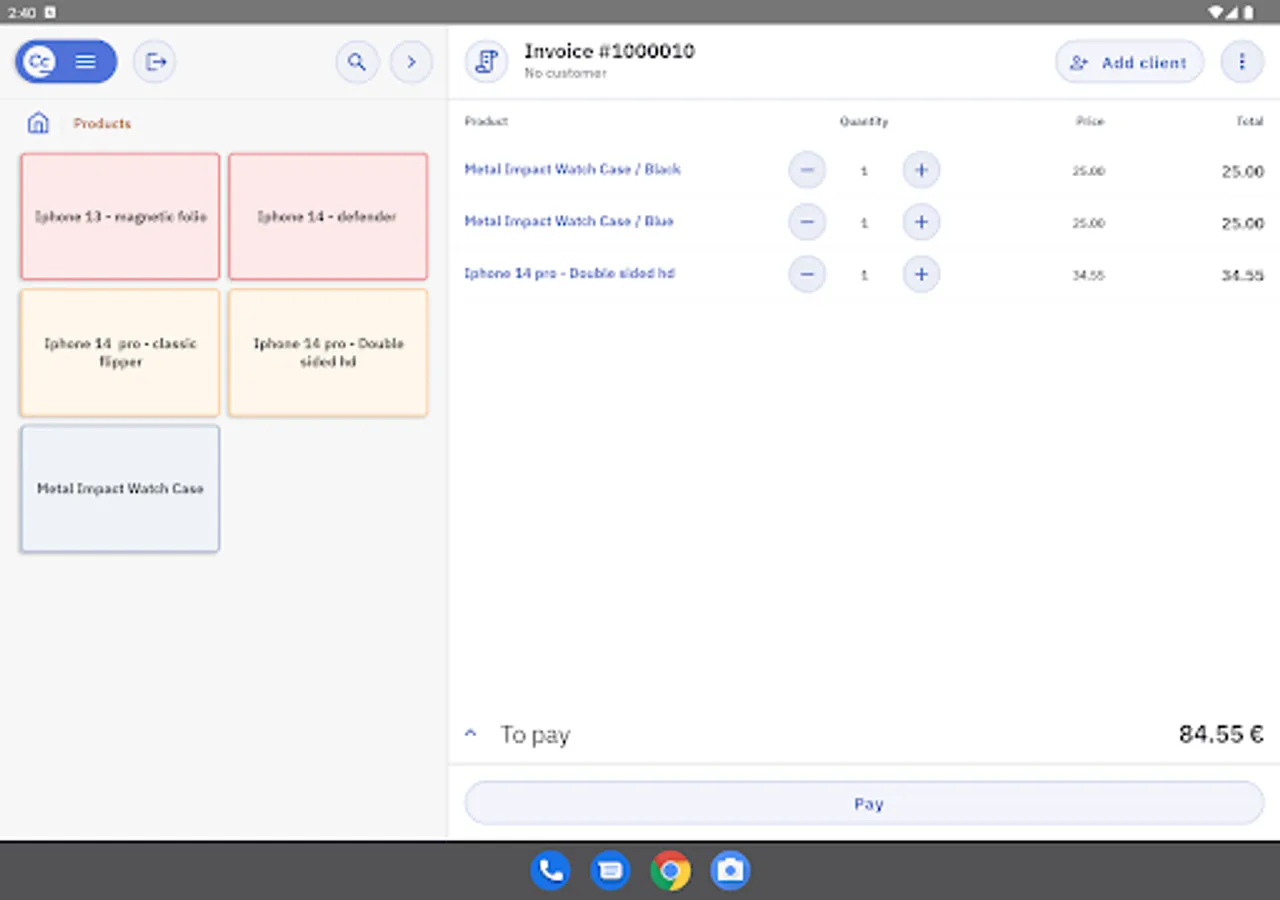Viewport: 1280px width, 900px height.
Task: Choose the Metal Impact Watch Case tile
Action: (120, 488)
